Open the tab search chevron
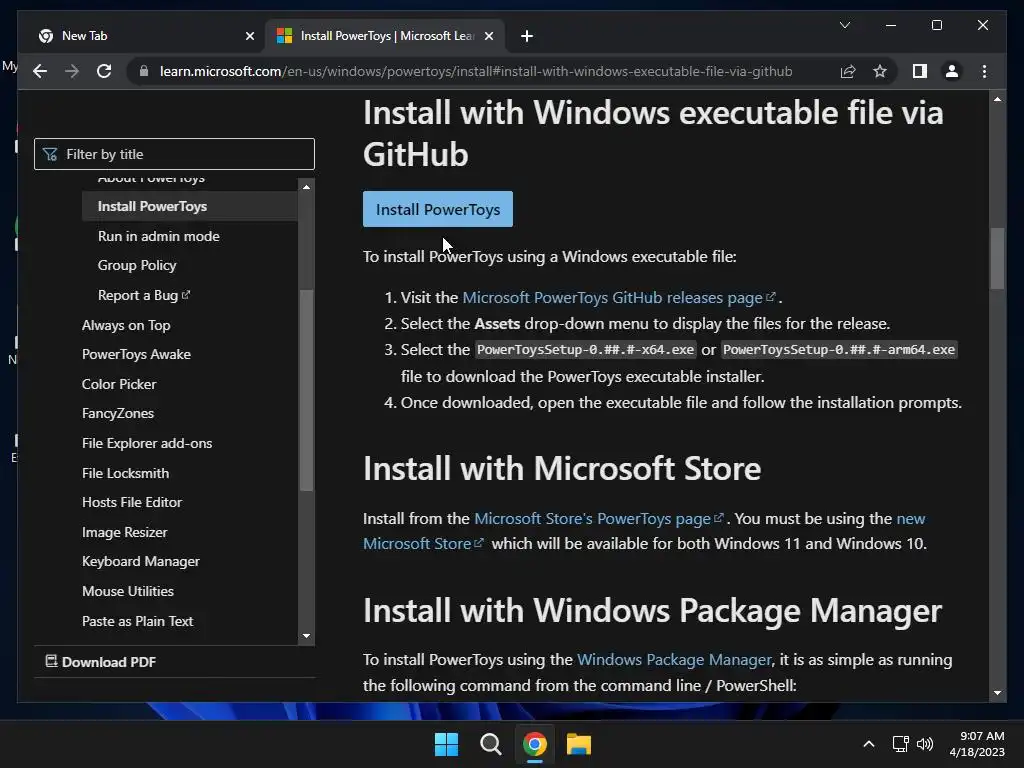Viewport: 1024px width, 768px height. pyautogui.click(x=844, y=25)
